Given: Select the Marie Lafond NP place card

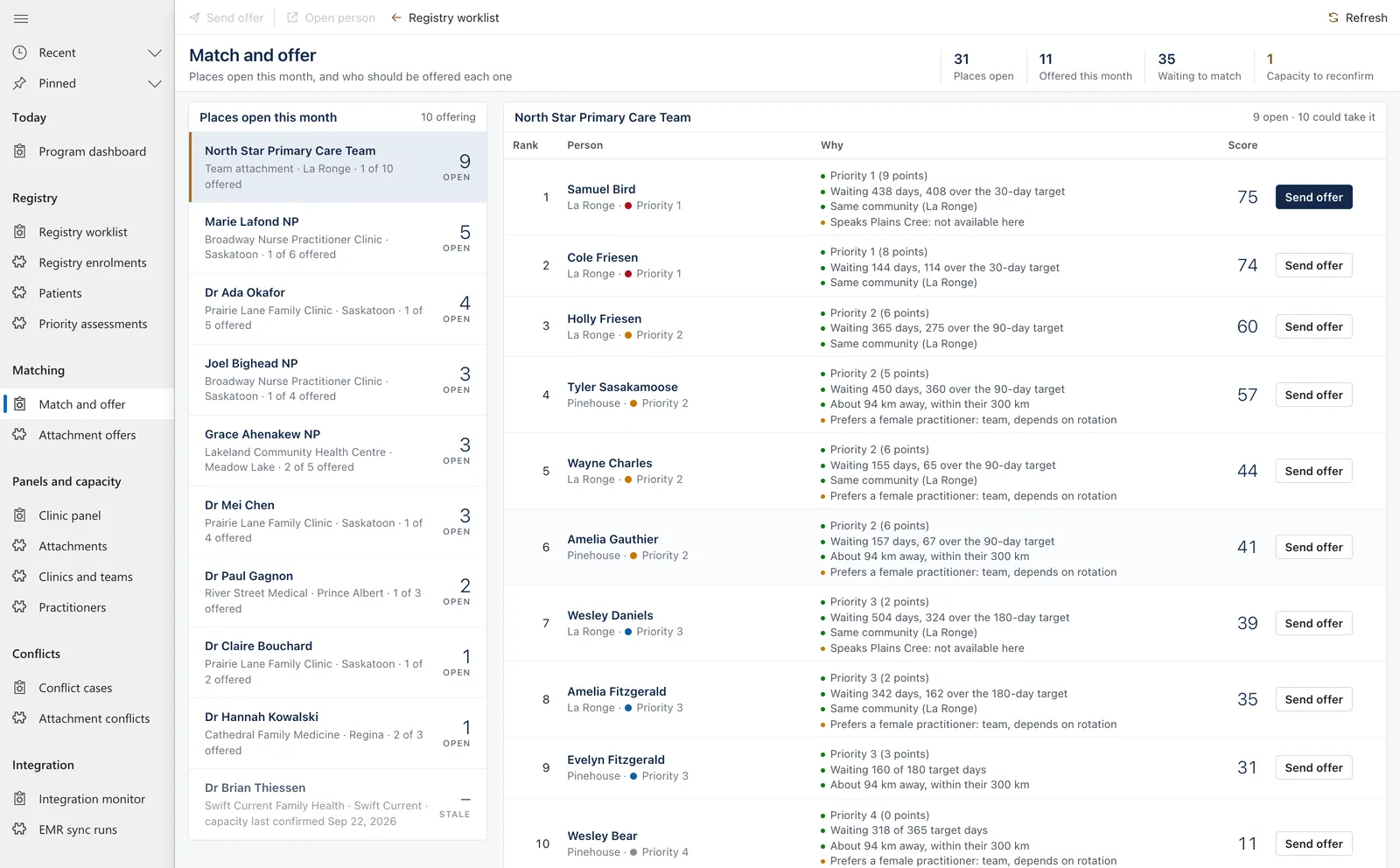Looking at the screenshot, I should (338, 238).
